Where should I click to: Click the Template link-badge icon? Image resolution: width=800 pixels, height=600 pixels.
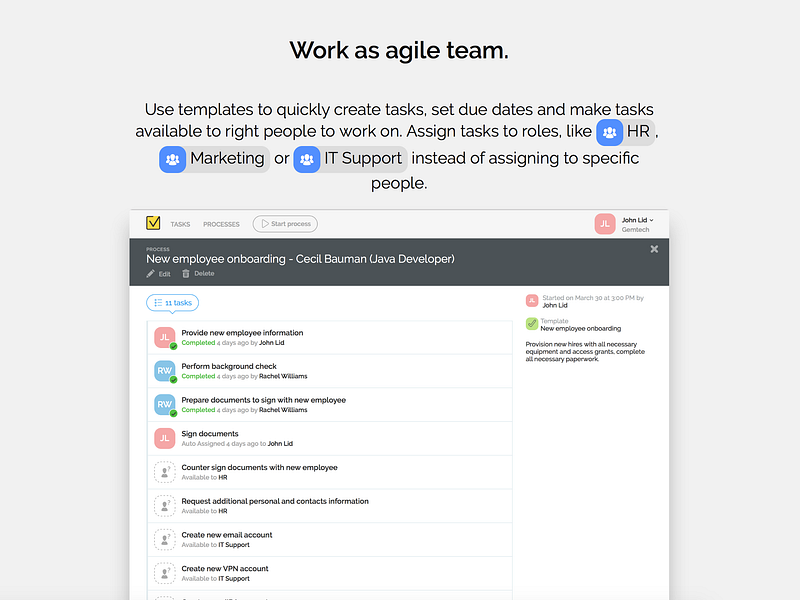(x=532, y=324)
